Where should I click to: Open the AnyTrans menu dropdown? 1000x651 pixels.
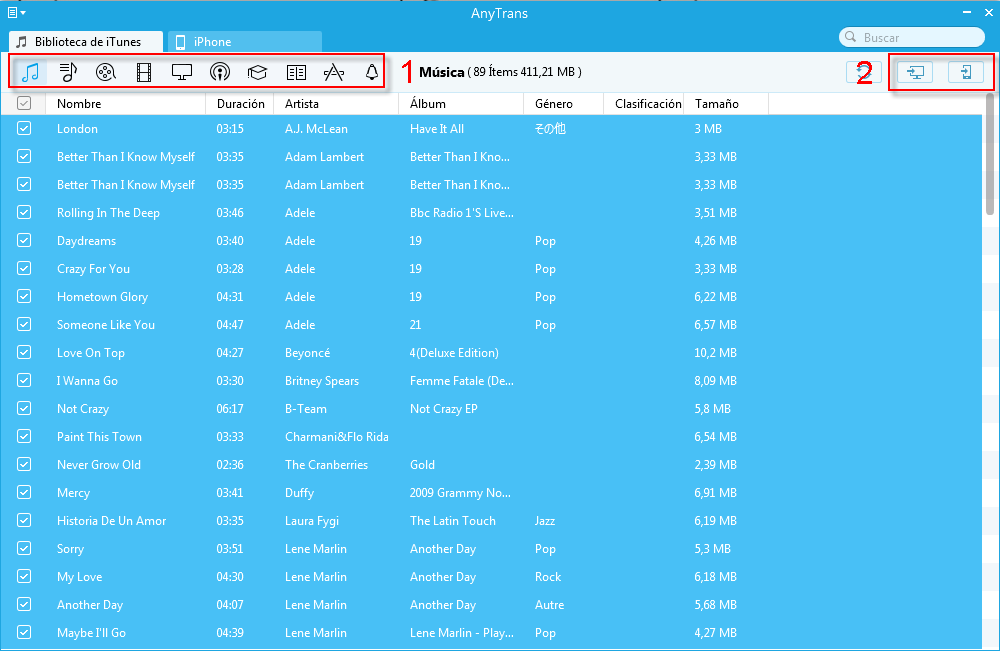pos(17,12)
